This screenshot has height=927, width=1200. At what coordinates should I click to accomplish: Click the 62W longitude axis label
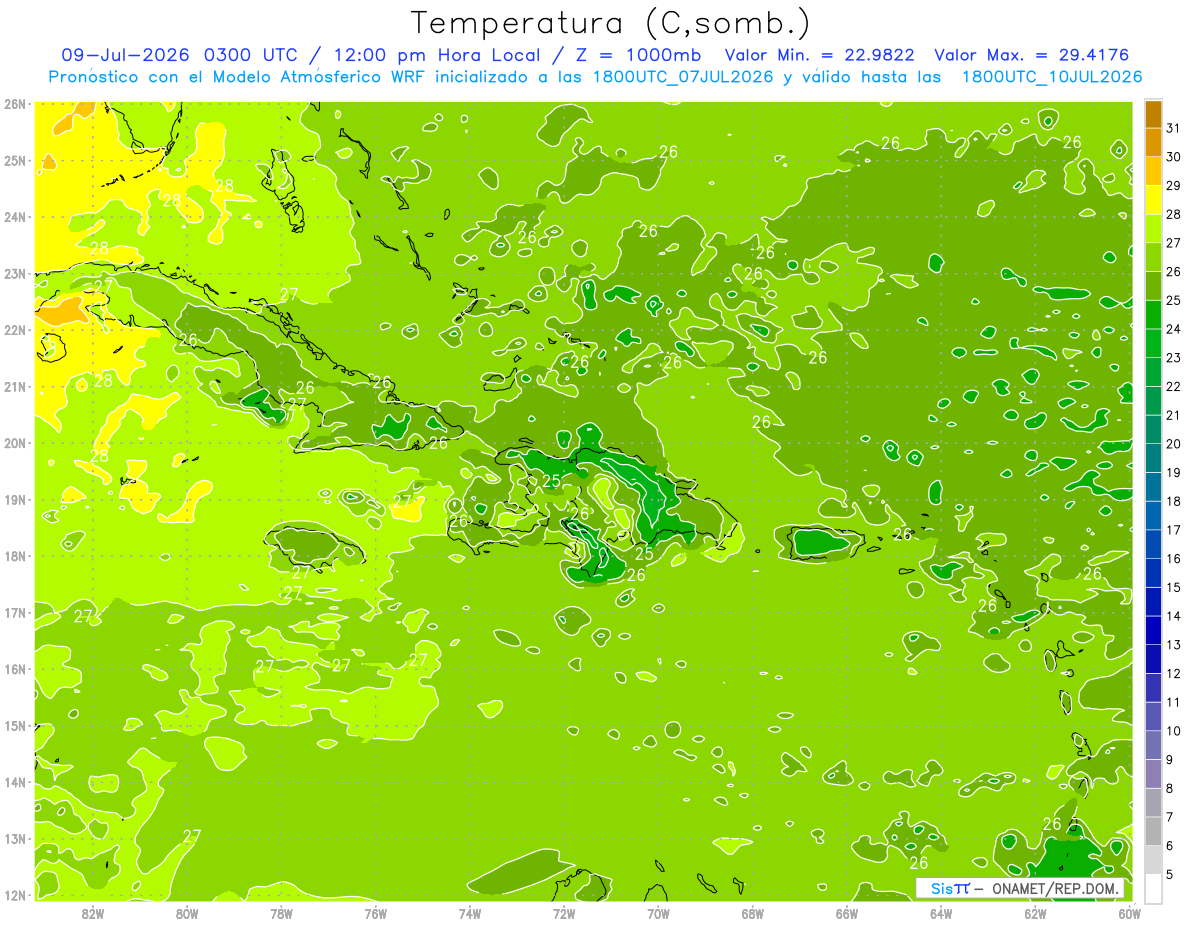(x=1036, y=914)
